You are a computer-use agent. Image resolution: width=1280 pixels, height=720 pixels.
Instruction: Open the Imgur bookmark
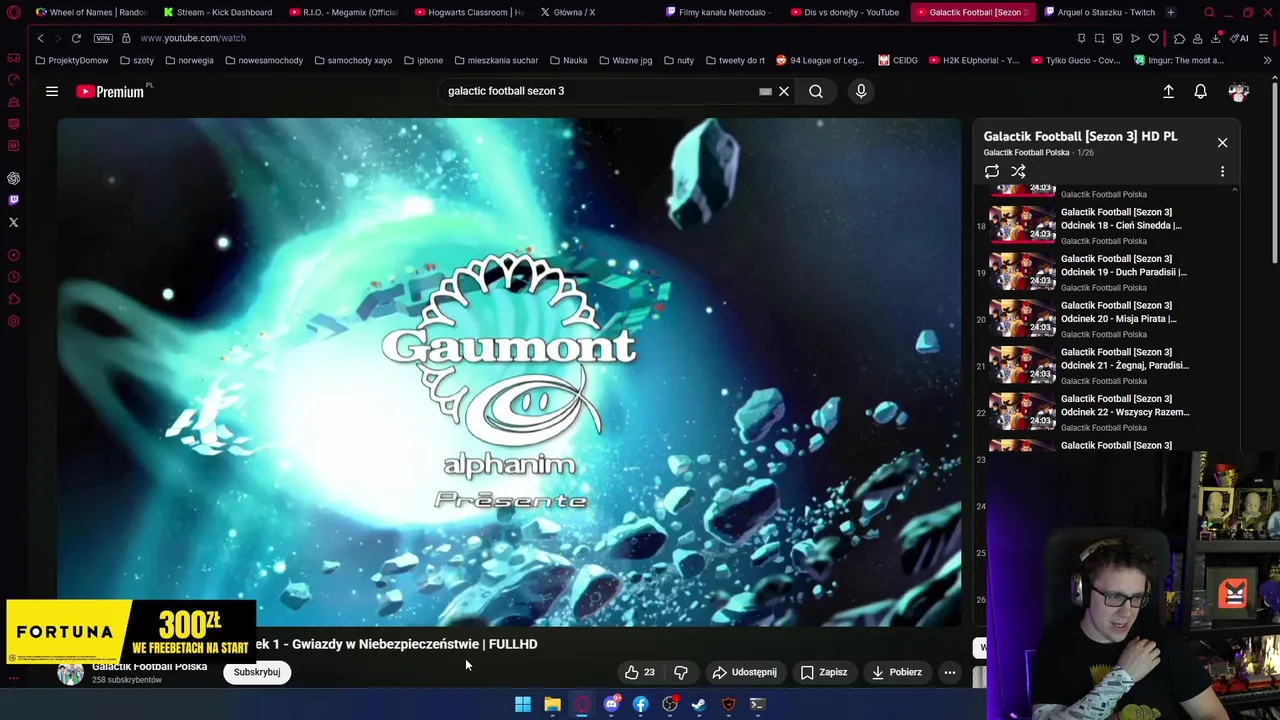tap(1178, 60)
